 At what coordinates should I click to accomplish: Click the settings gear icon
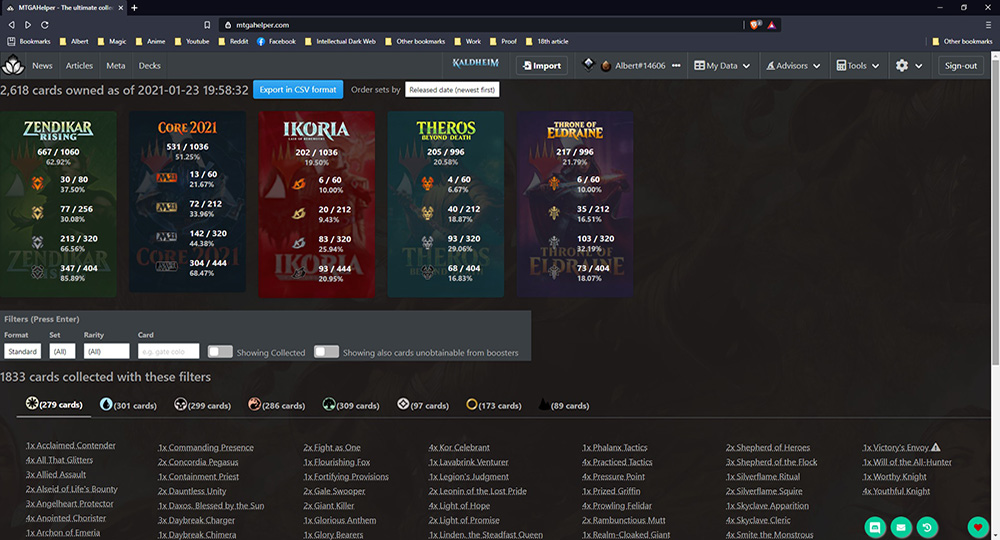click(x=902, y=65)
